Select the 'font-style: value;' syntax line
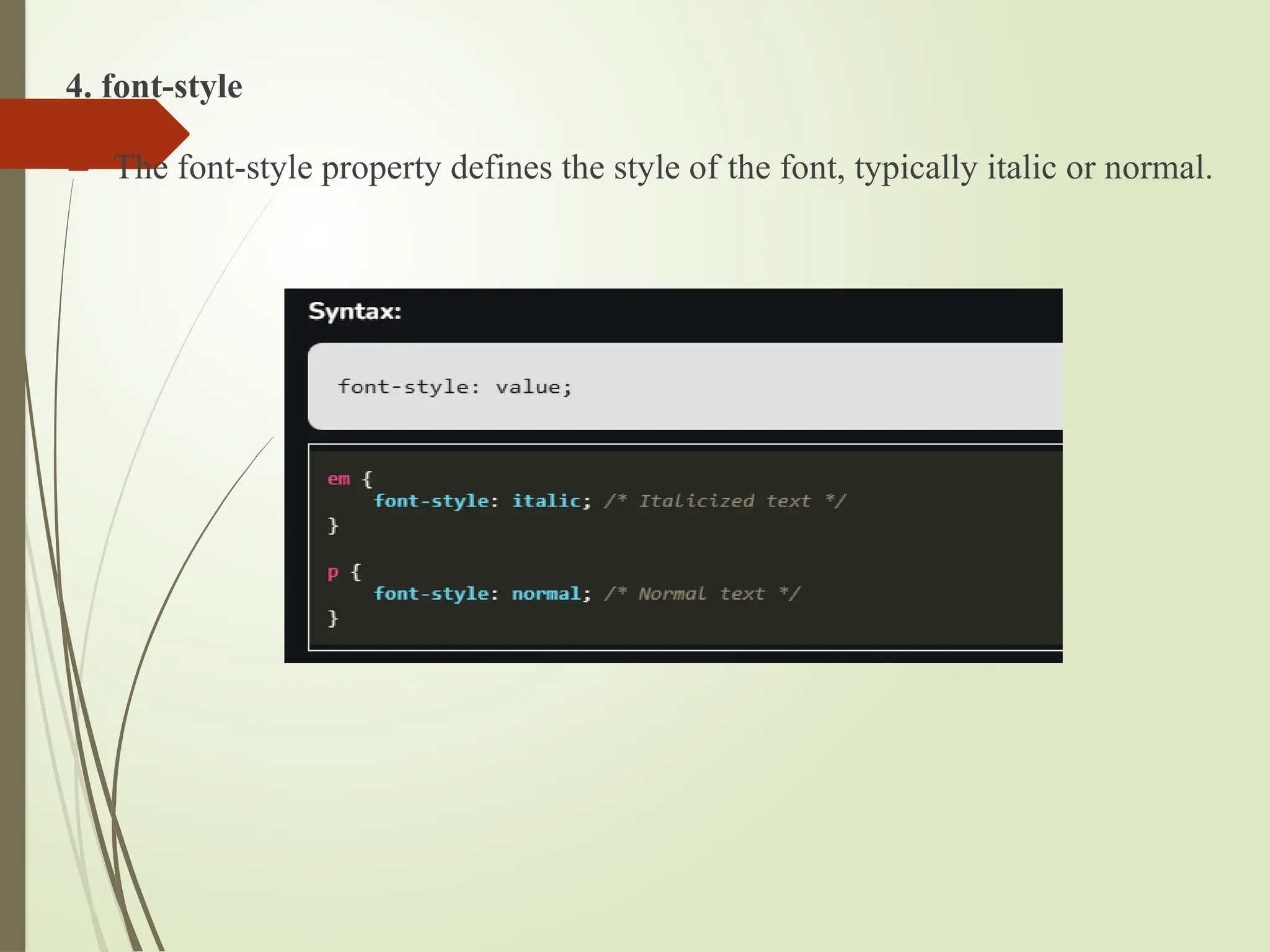 click(x=455, y=387)
